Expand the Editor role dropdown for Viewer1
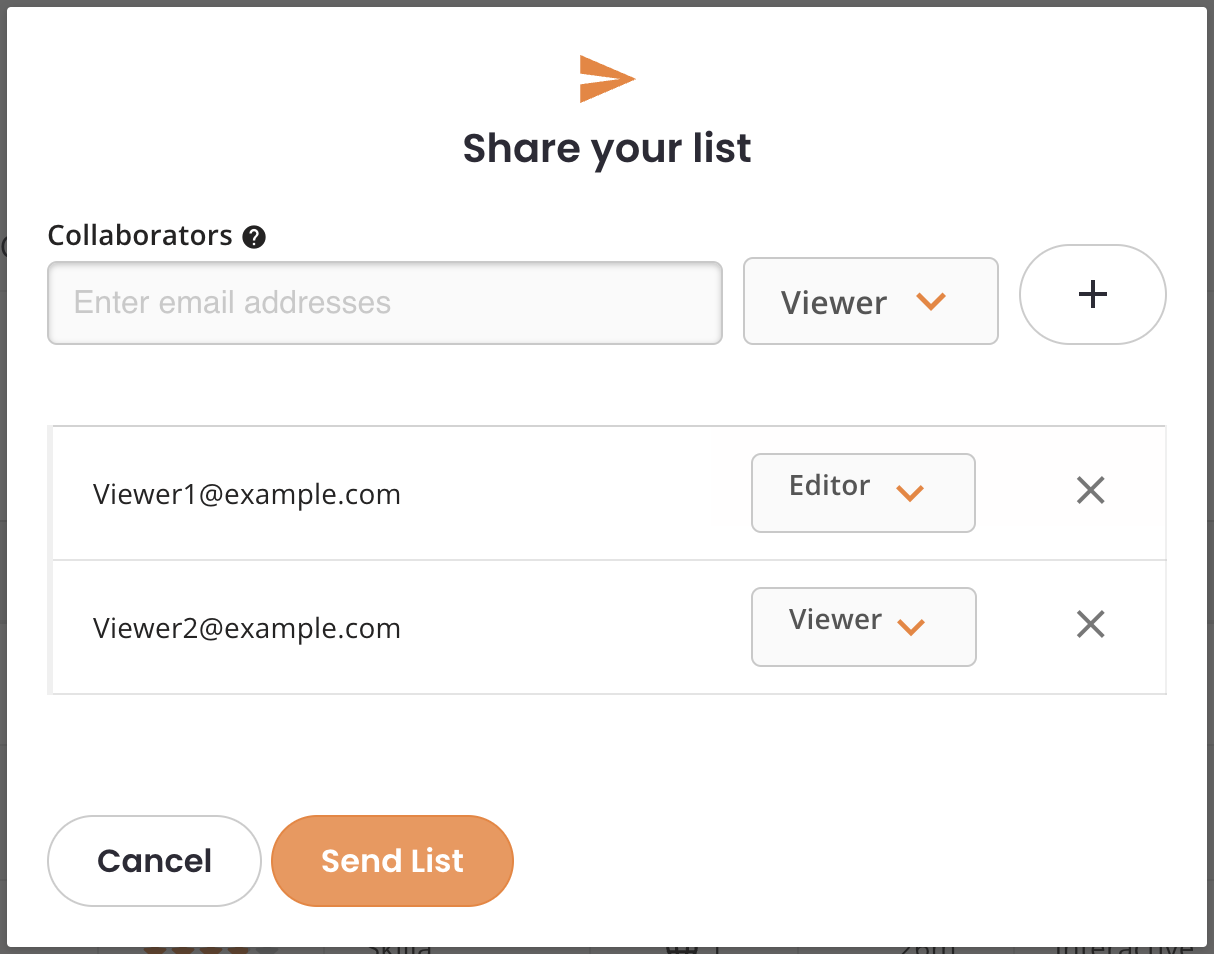This screenshot has height=954, width=1214. (x=863, y=493)
